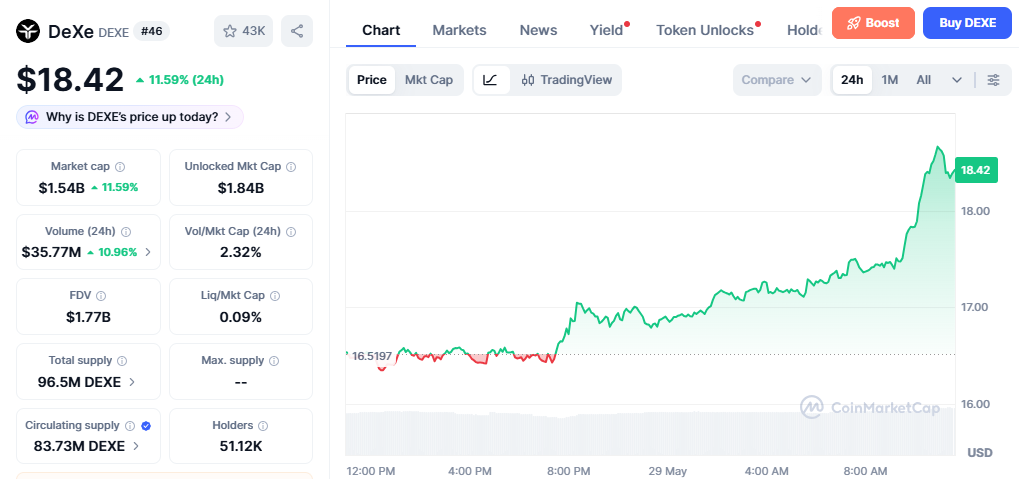Open the Compare dropdown
This screenshot has height=479, width=1019.
click(x=777, y=80)
